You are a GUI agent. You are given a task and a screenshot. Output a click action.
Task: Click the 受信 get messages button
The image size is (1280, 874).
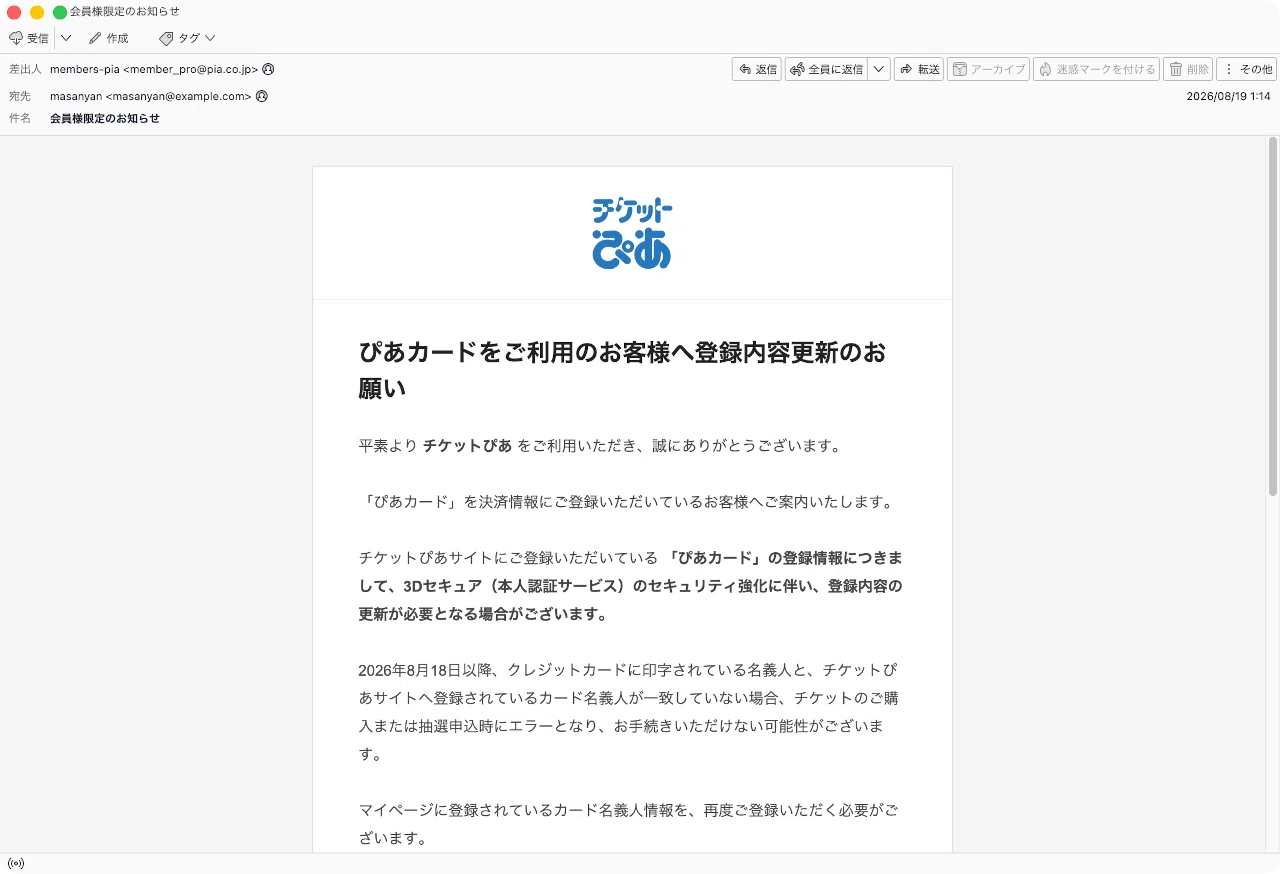pyautogui.click(x=29, y=38)
